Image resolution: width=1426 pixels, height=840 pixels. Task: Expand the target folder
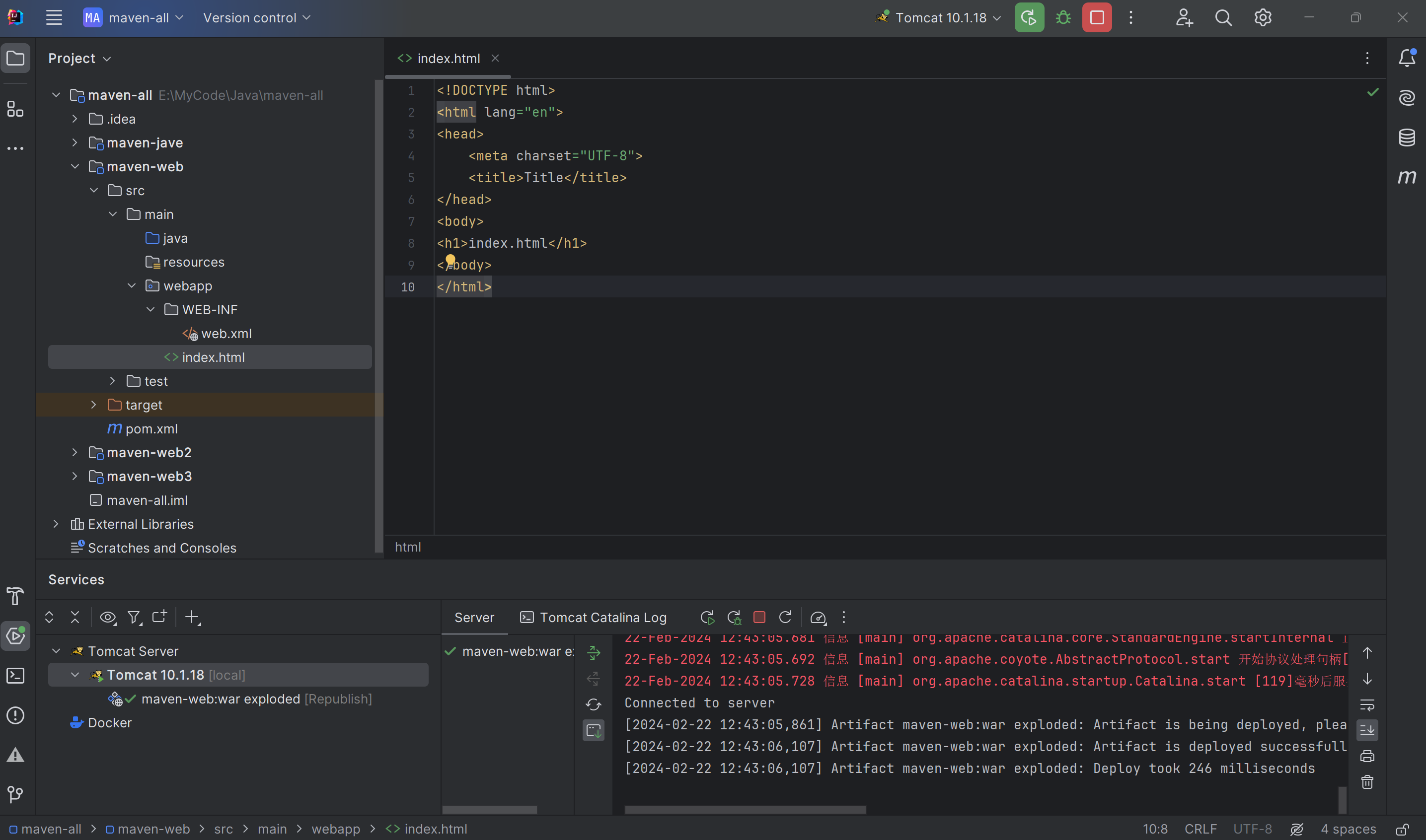click(x=93, y=405)
